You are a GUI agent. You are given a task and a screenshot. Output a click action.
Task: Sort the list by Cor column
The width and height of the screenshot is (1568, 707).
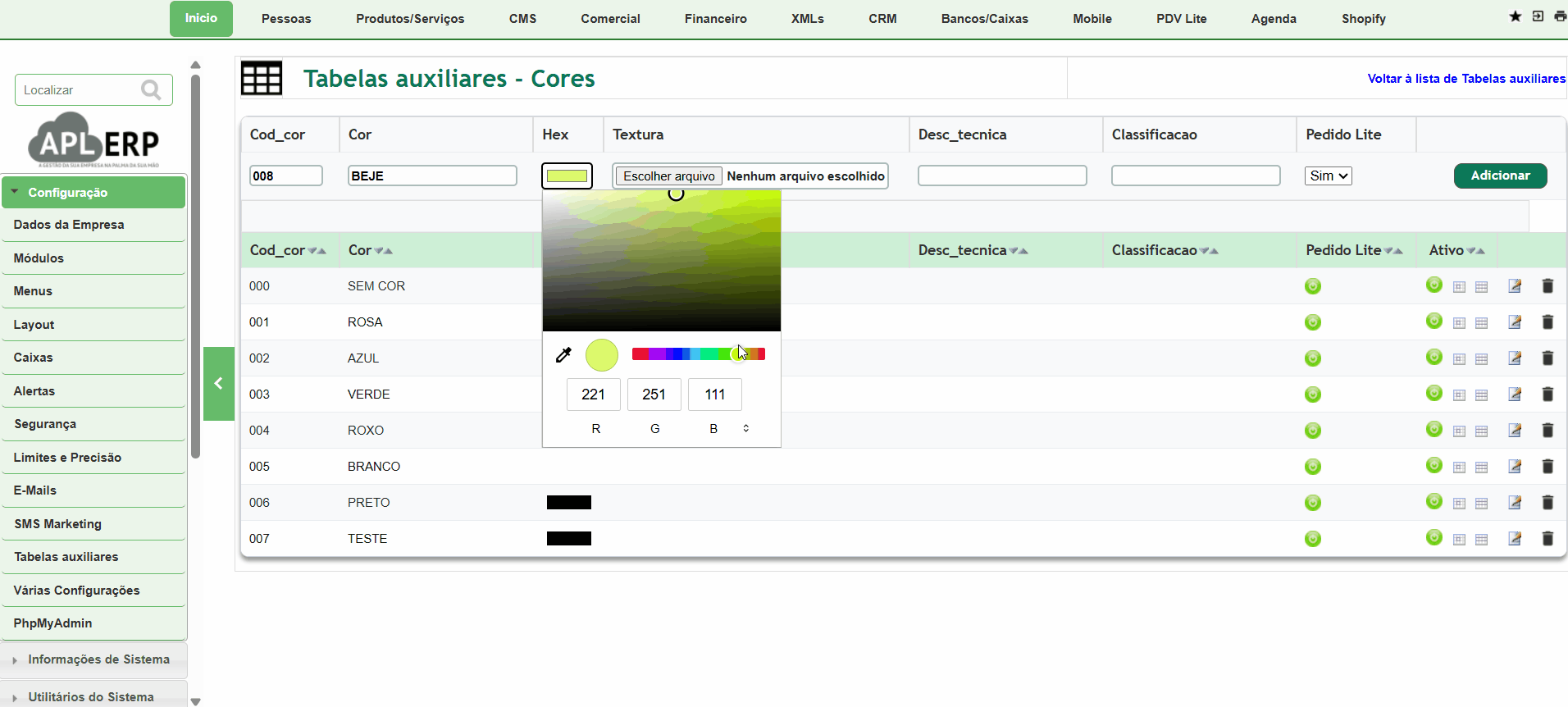click(371, 250)
